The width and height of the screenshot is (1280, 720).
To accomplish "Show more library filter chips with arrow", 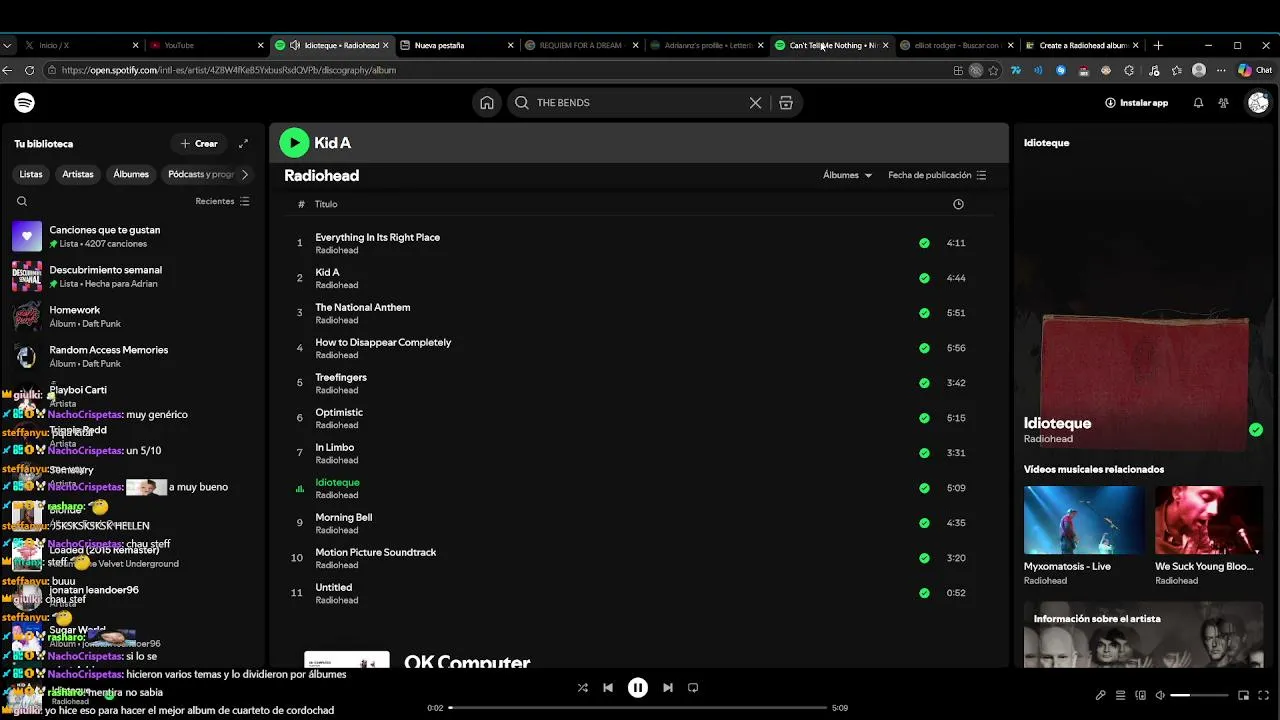I will [244, 174].
